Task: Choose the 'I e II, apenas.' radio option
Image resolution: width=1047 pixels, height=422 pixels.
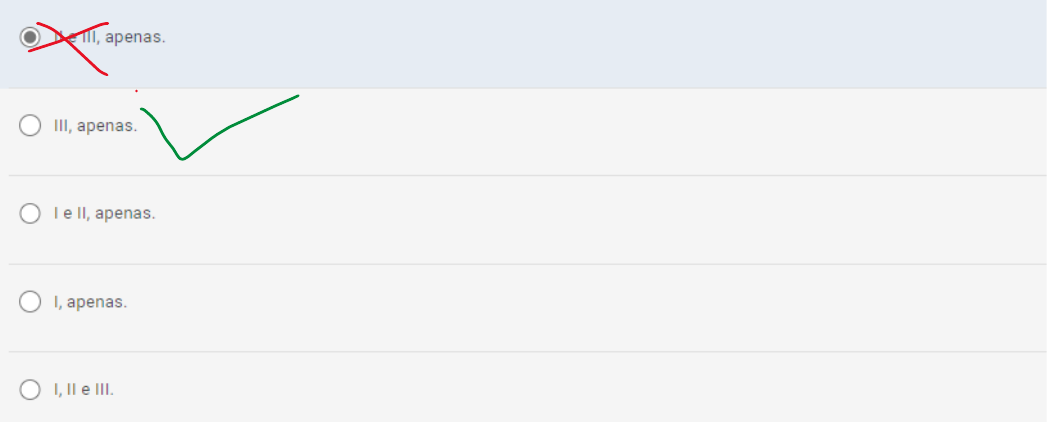Action: point(30,213)
